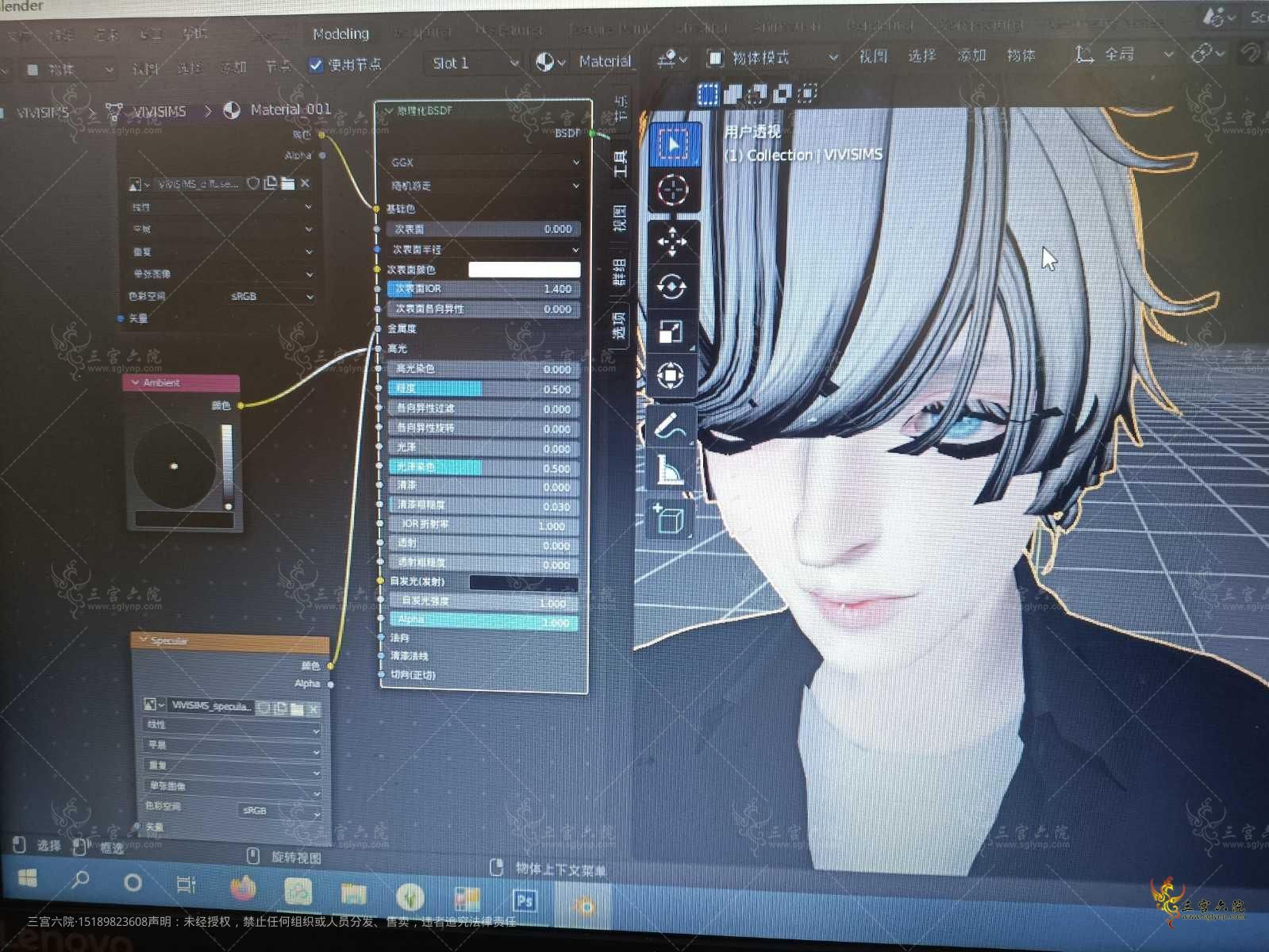This screenshot has height=952, width=1269.
Task: Click the Material name field in header
Action: [605, 61]
